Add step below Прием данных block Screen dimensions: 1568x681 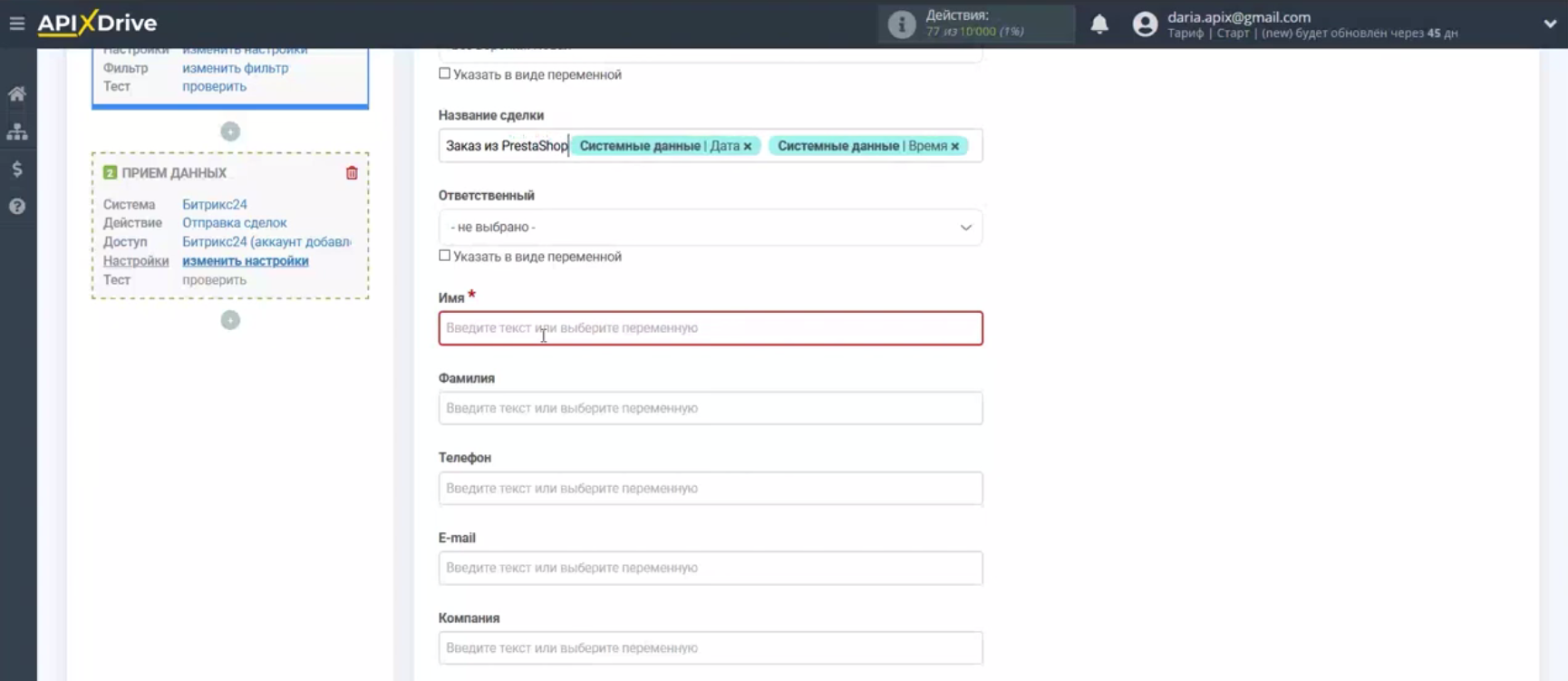230,320
